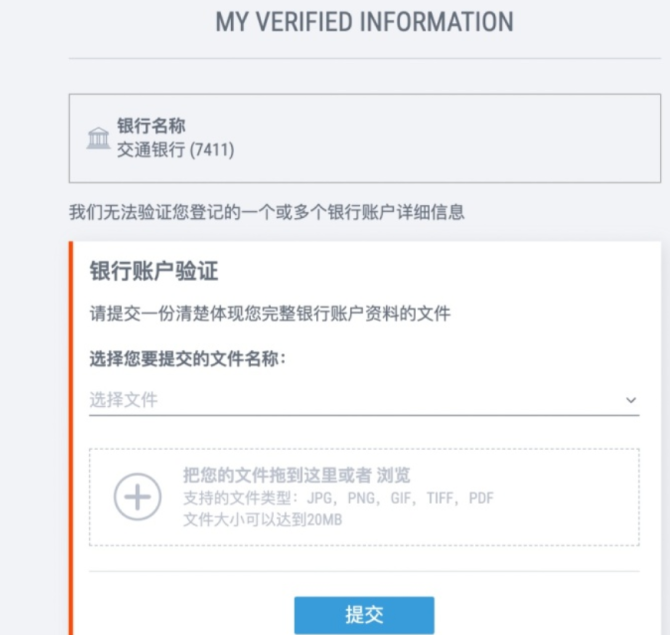The width and height of the screenshot is (670, 635).
Task: Click the supported file types text
Action: coord(338,498)
